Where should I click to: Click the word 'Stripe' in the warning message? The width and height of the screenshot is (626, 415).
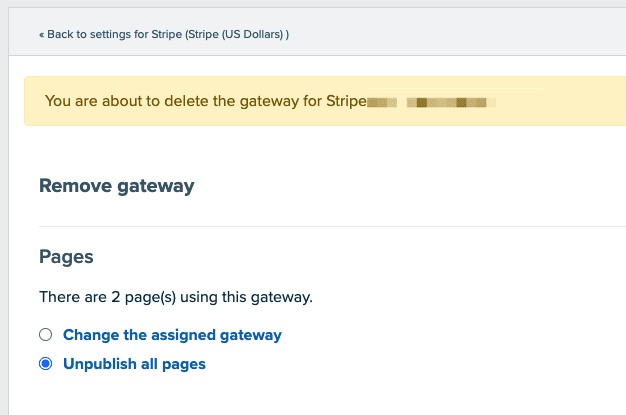tap(346, 101)
